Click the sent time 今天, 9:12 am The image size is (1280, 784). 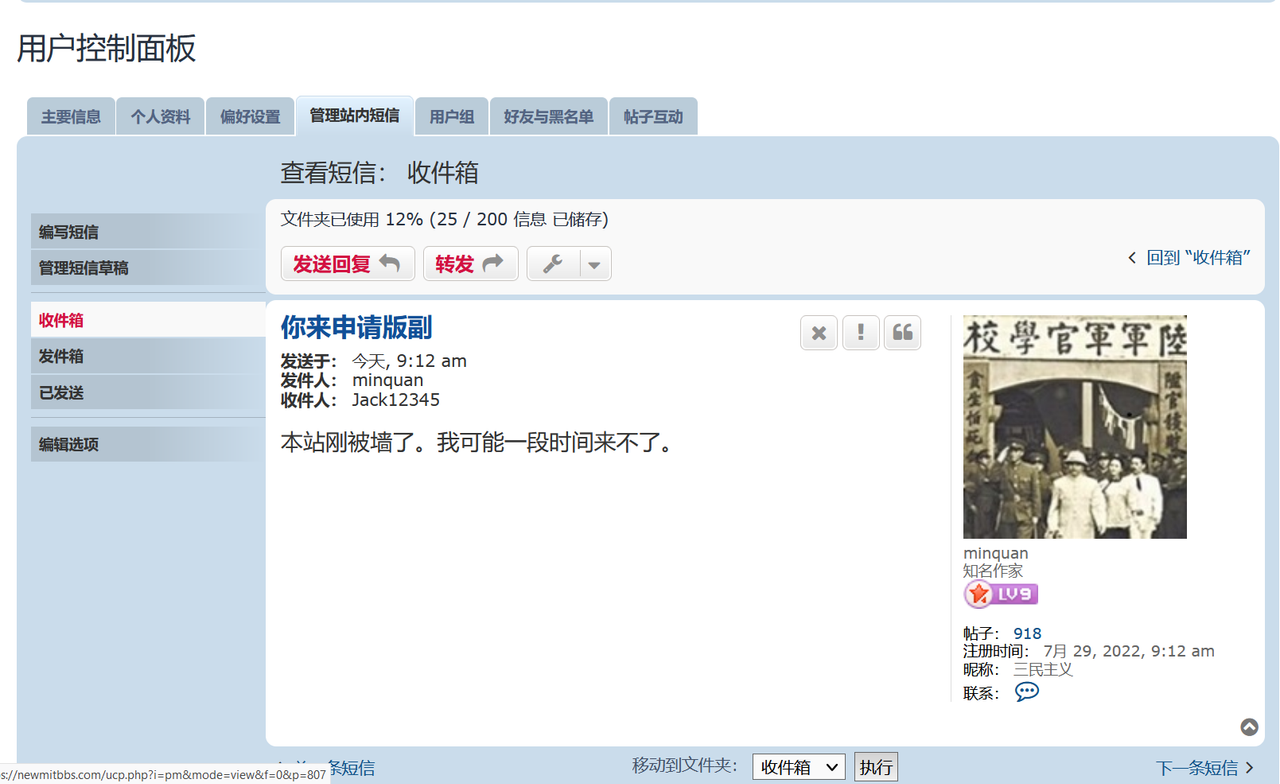409,361
